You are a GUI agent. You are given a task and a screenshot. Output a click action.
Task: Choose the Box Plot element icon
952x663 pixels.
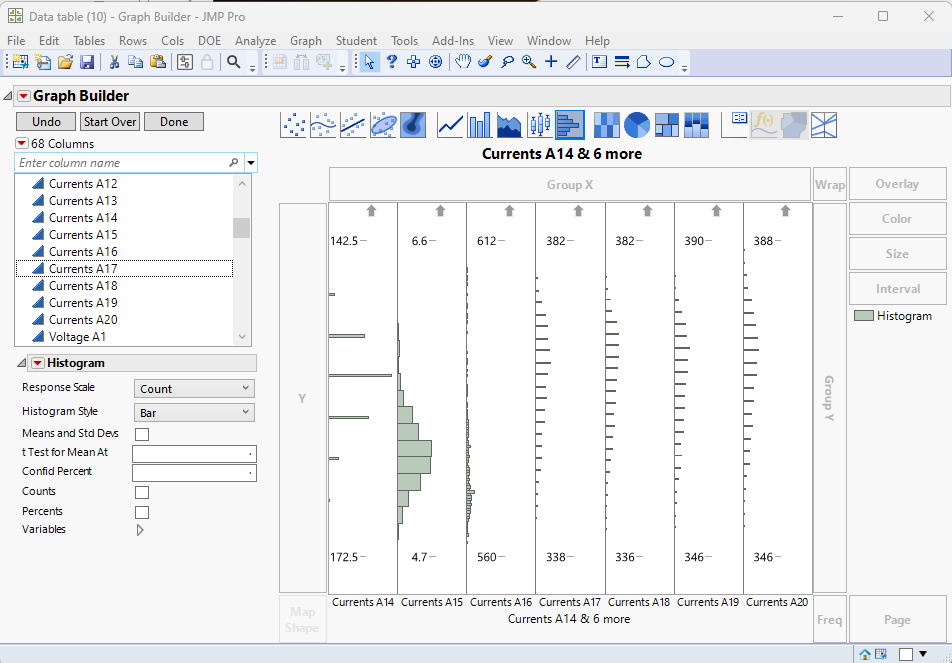(x=540, y=125)
